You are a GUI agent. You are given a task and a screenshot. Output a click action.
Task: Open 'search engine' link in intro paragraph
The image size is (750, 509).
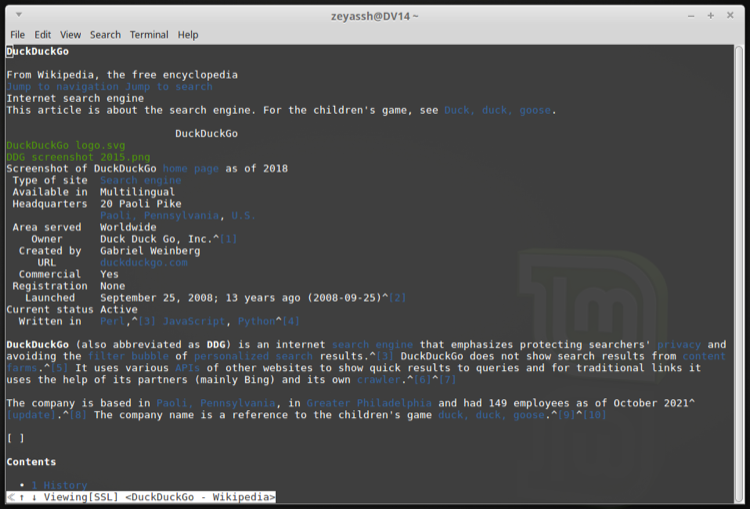[372, 344]
